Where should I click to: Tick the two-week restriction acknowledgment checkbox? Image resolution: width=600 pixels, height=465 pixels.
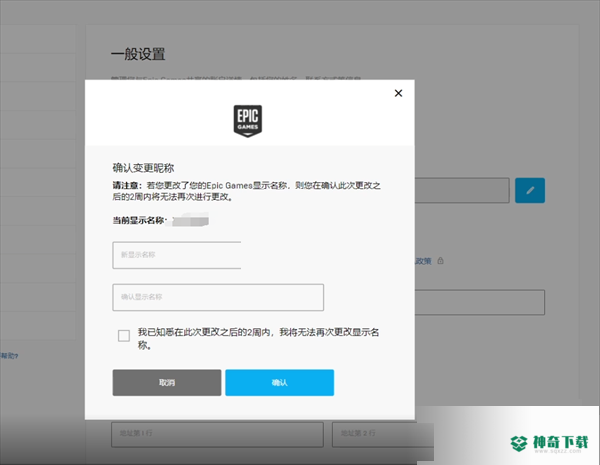pyautogui.click(x=124, y=336)
